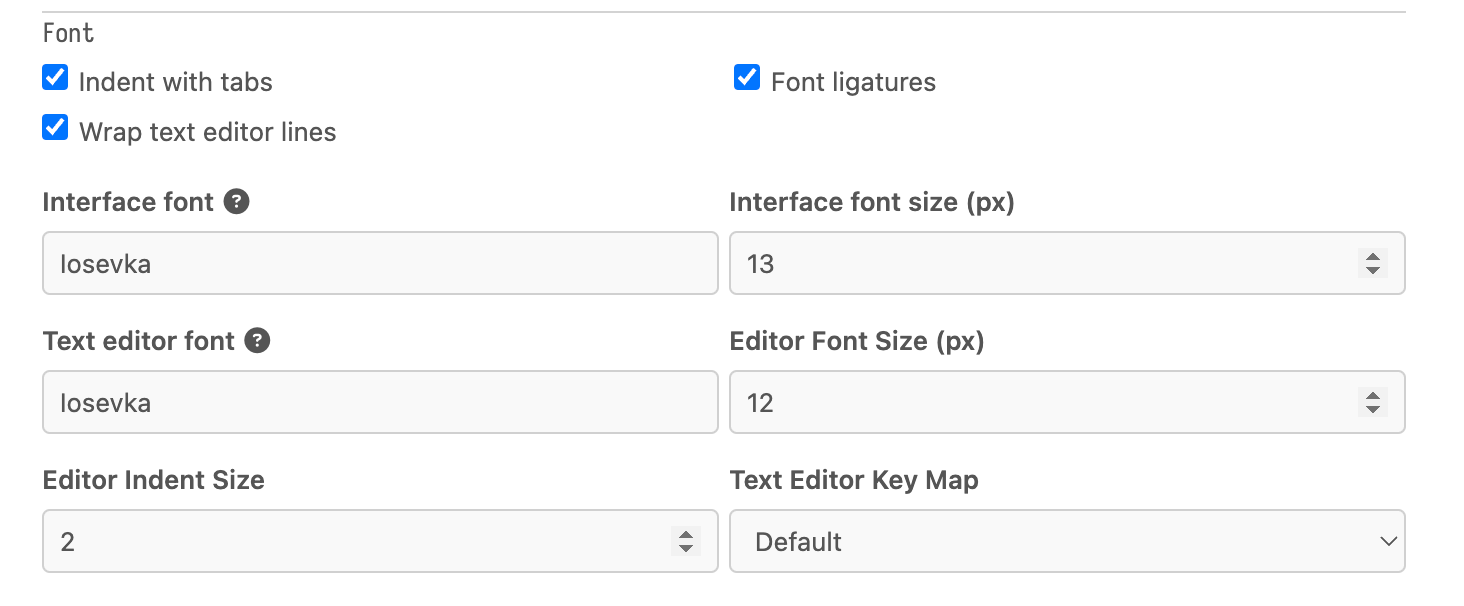Viewport: 1464px width, 606px height.
Task: Disable the Indent with tabs checkbox
Action: [x=55, y=78]
